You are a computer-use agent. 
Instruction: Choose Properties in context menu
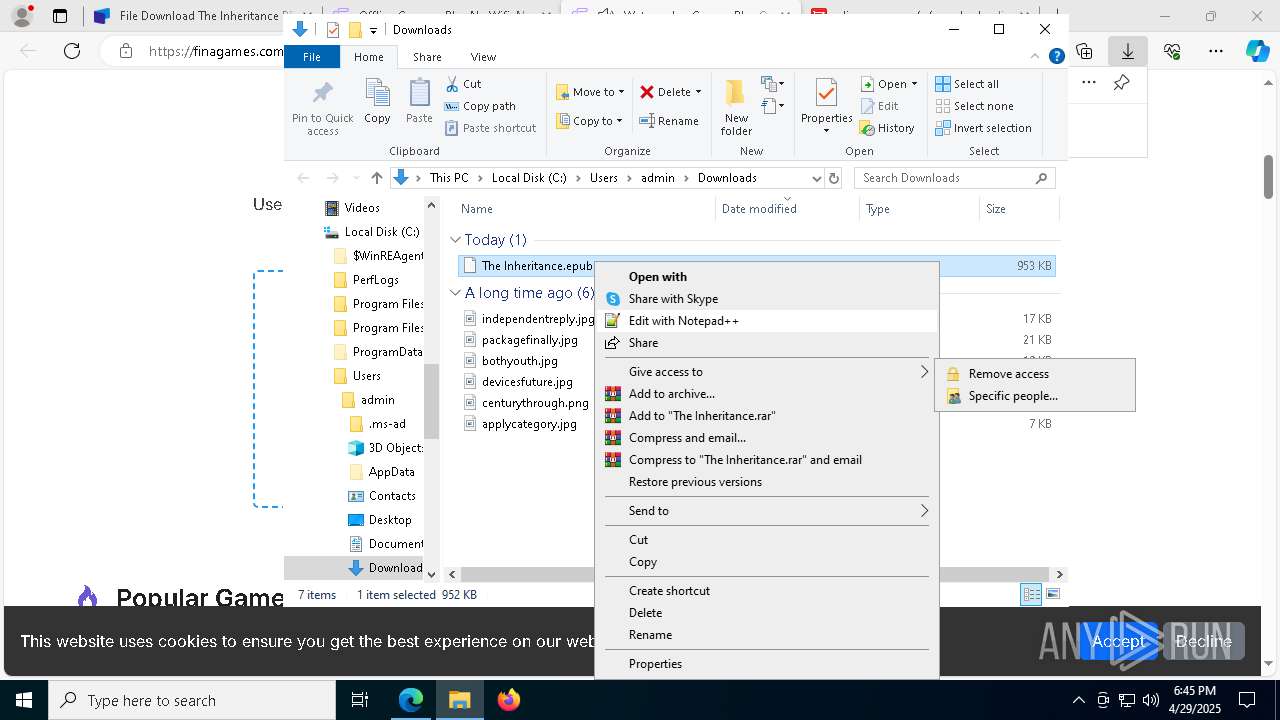click(766, 664)
